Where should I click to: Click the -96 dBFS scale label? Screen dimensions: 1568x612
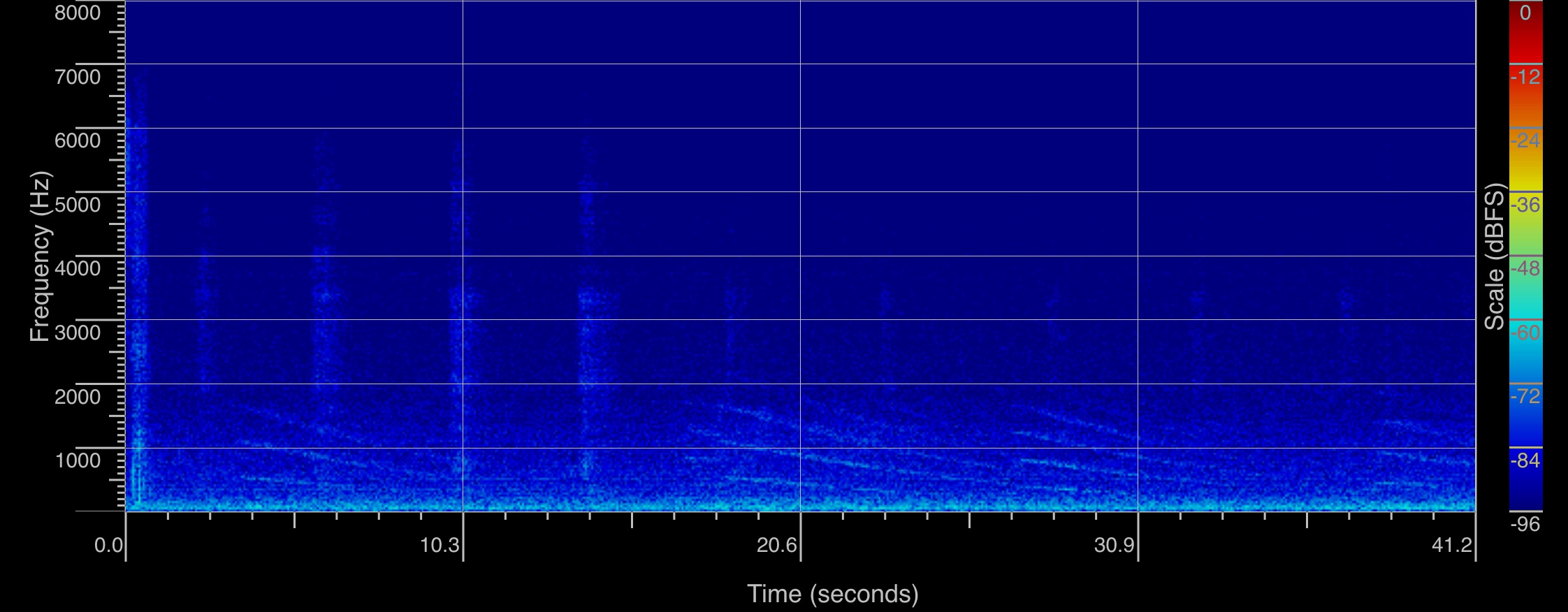click(x=1525, y=524)
